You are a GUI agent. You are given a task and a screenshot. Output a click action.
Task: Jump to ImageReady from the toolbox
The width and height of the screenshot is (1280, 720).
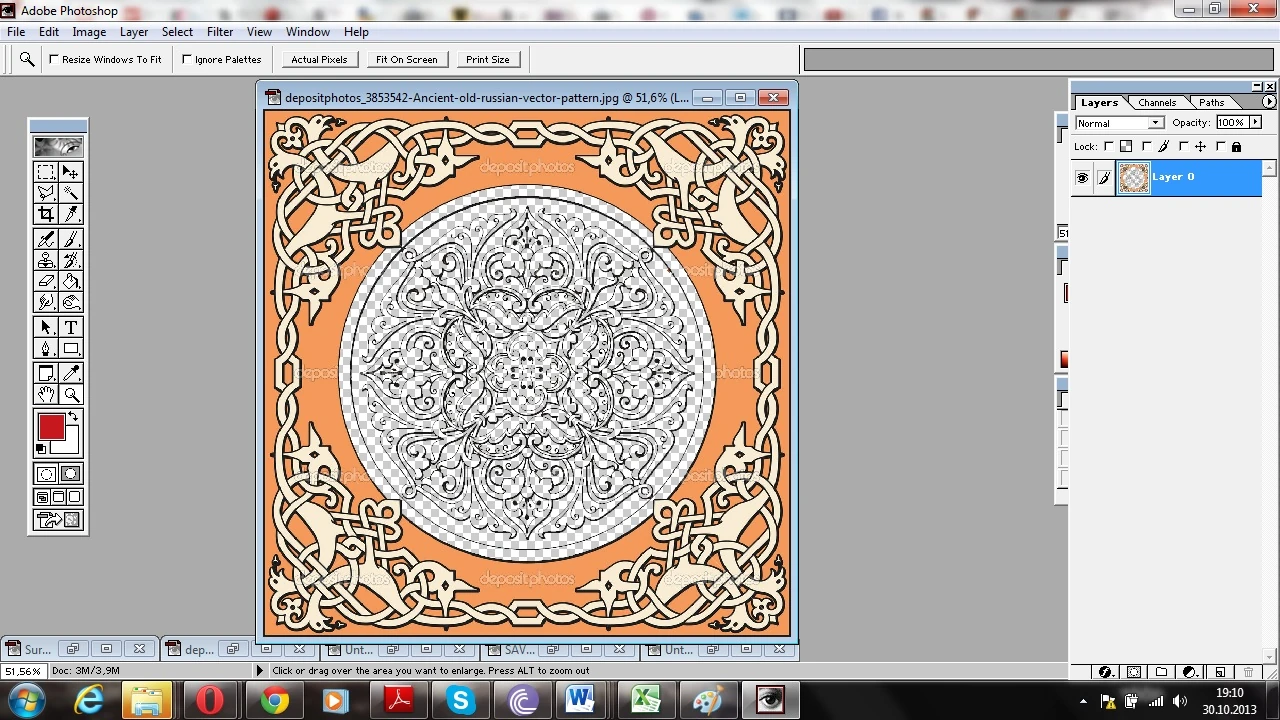(x=58, y=520)
